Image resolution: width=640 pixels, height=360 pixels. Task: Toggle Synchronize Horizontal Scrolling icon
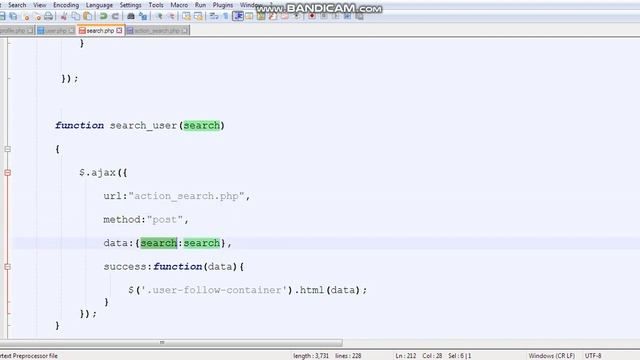198,16
